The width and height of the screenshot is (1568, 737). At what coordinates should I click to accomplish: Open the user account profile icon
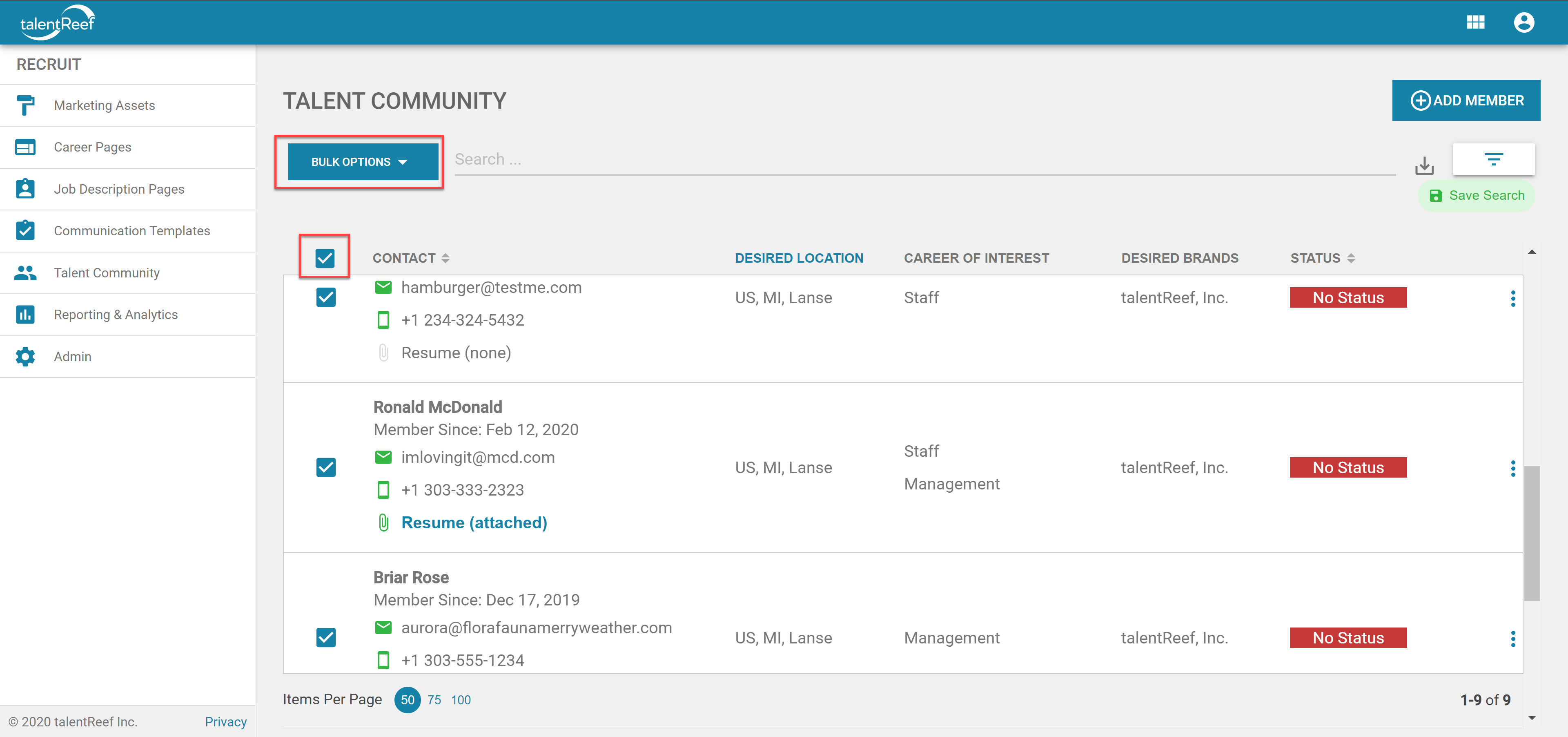pyautogui.click(x=1523, y=22)
